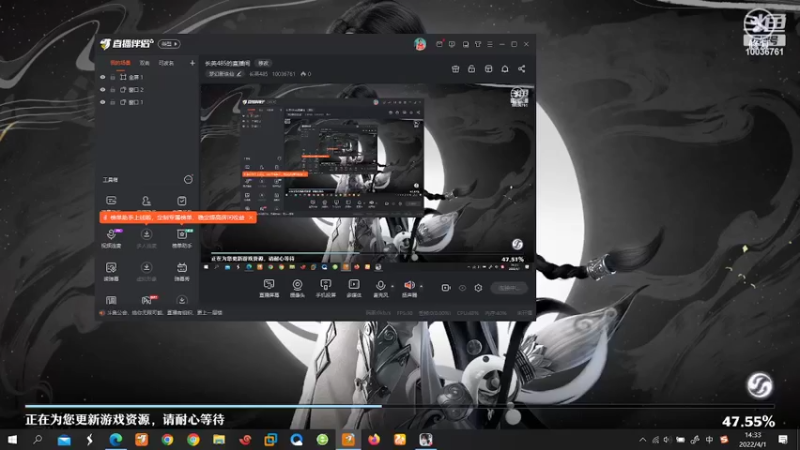Image resolution: width=800 pixels, height=450 pixels.
Task: Lock the 窗口 2 source
Action: 113,90
